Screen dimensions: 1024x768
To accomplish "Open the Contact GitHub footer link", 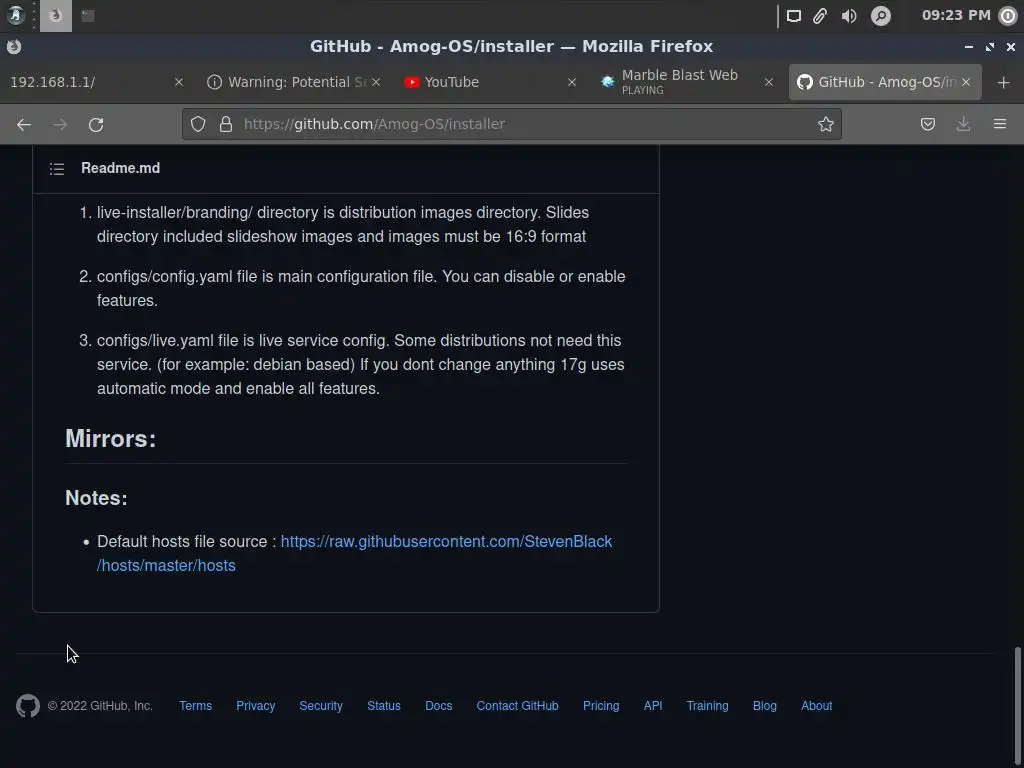I will (x=517, y=706).
